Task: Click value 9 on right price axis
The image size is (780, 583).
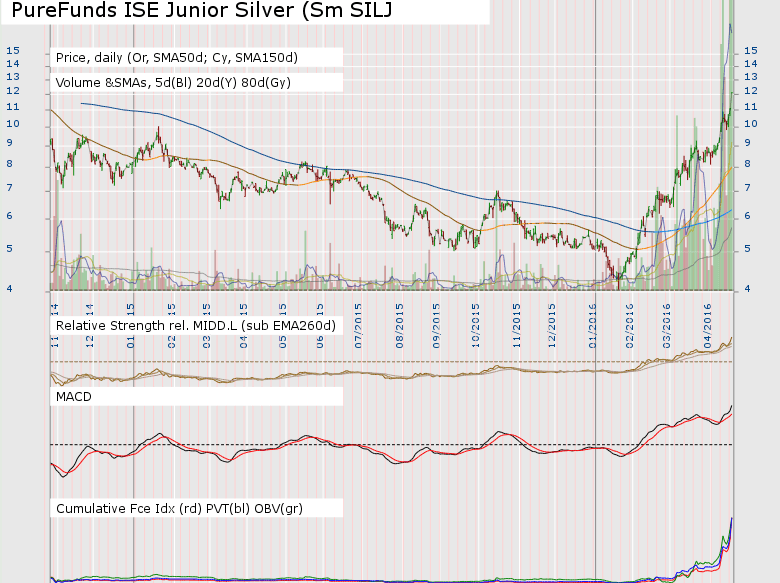Action: pos(747,143)
